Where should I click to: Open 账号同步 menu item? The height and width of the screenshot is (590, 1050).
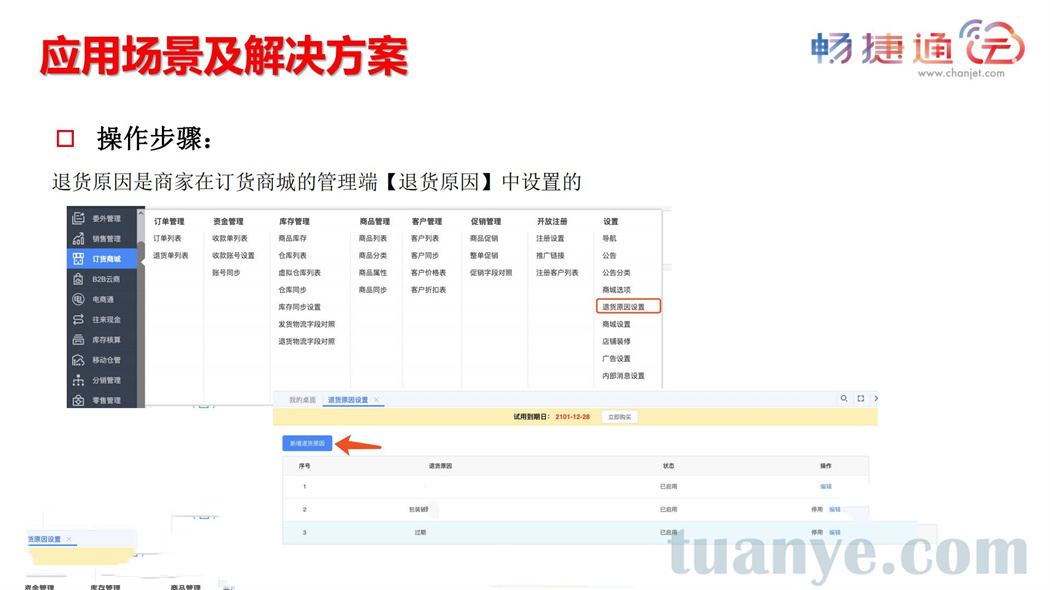click(226, 273)
